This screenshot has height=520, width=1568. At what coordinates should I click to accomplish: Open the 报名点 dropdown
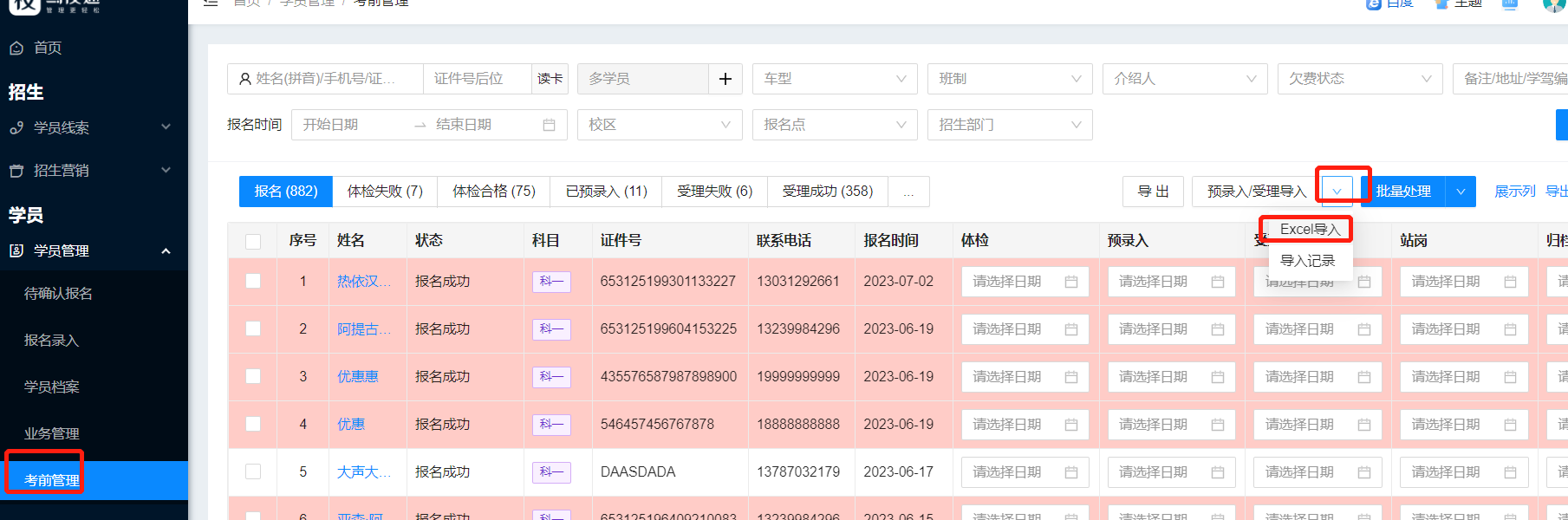point(835,125)
